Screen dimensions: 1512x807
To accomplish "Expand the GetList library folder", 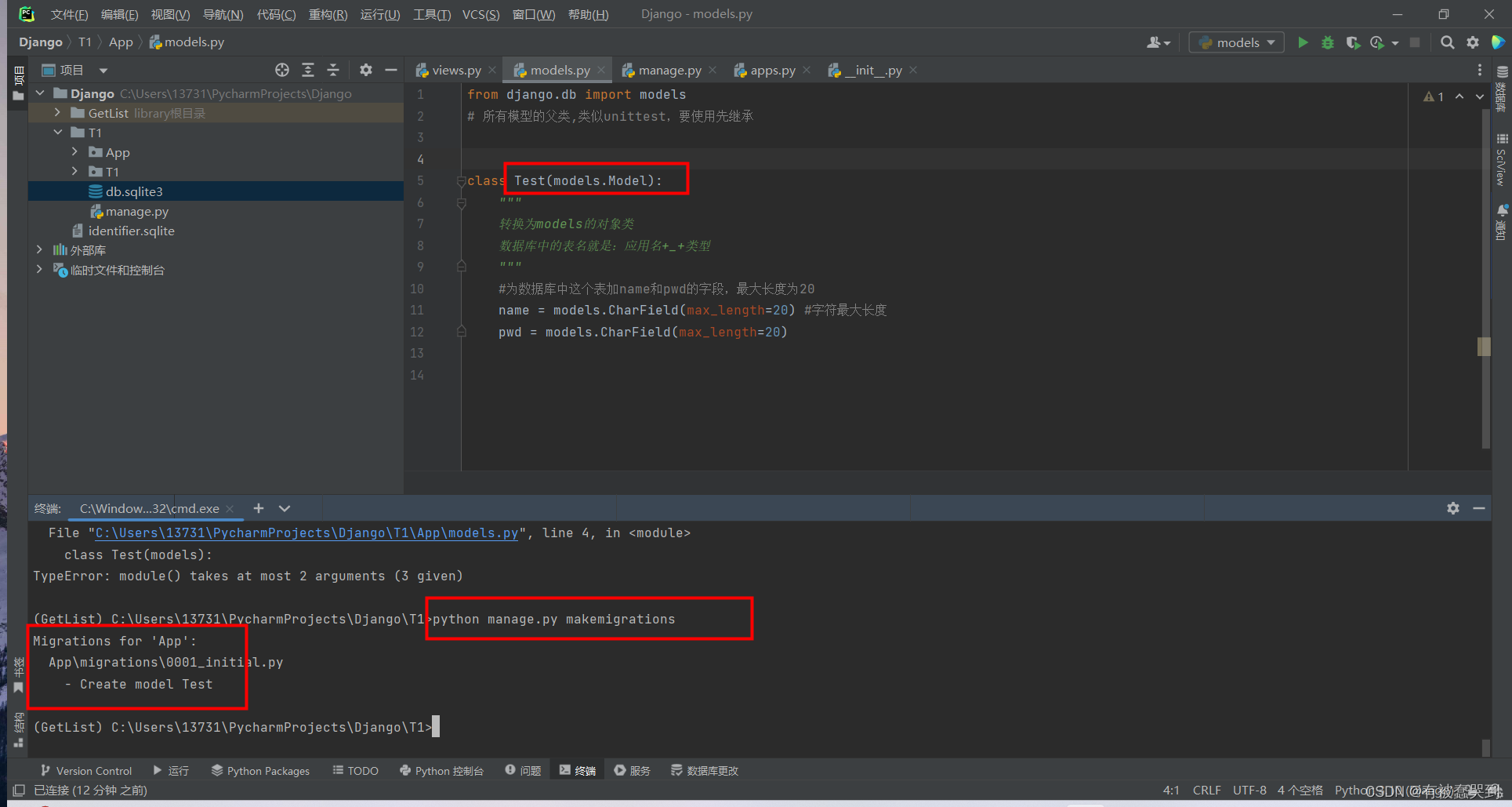I will 57,113.
